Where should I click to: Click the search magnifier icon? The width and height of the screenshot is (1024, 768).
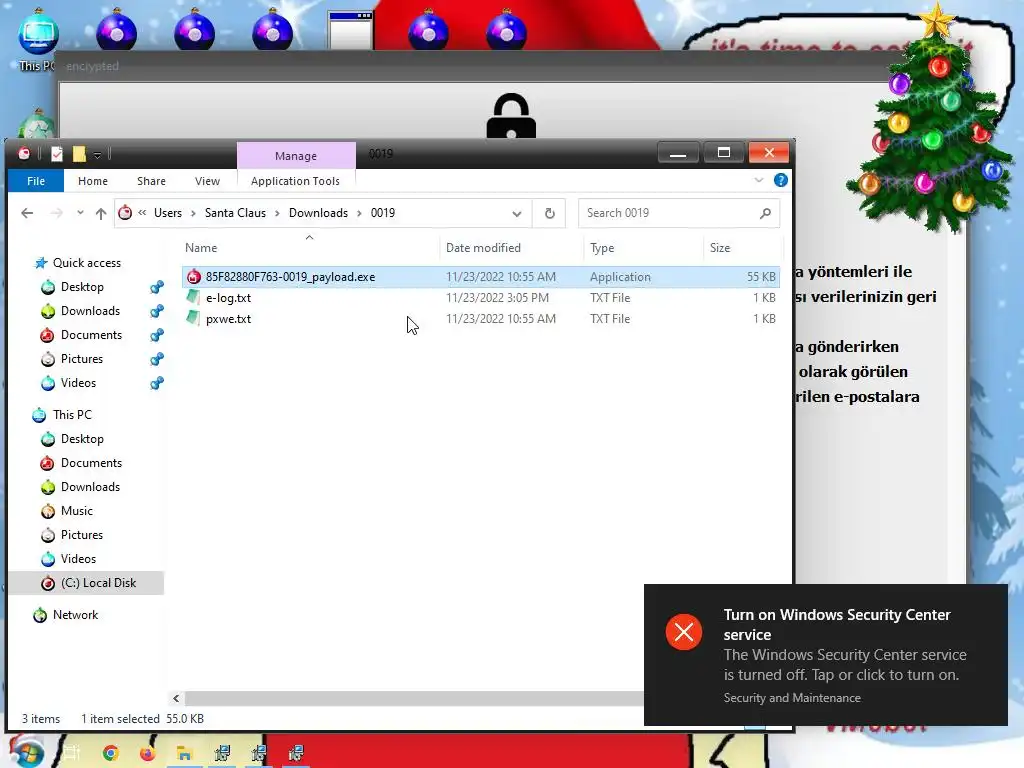point(765,213)
